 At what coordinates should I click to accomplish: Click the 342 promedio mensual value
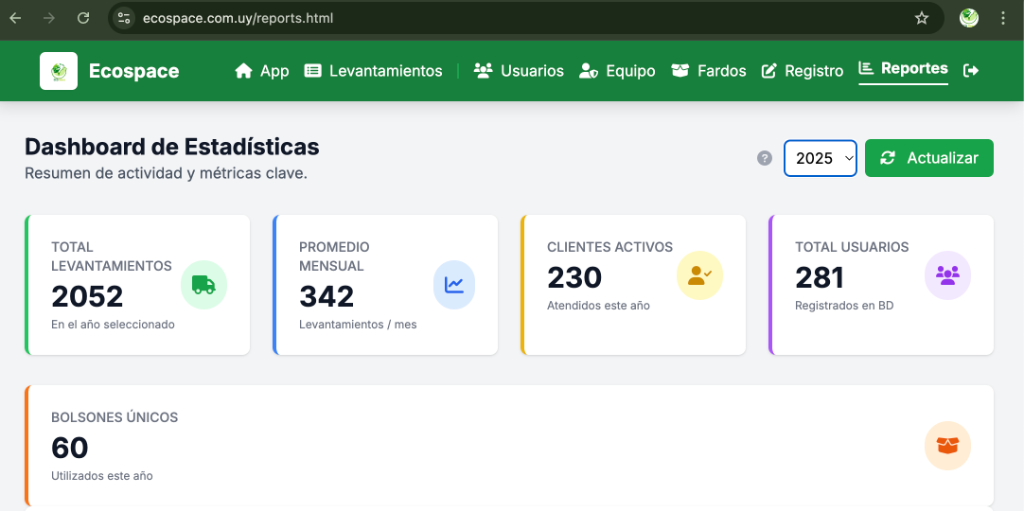pyautogui.click(x=327, y=296)
